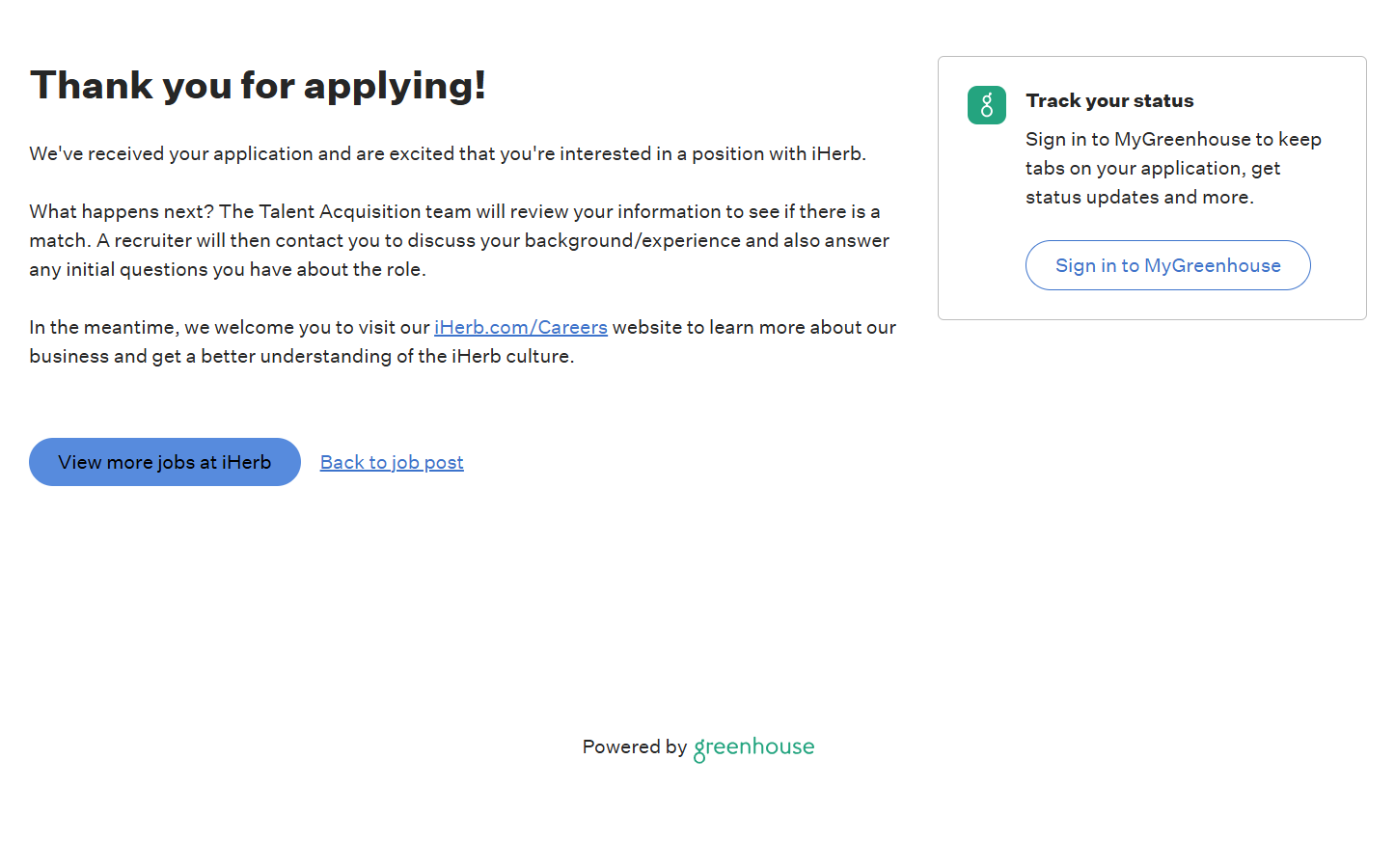The image size is (1395, 868).
Task: Click the A recruiter will then contact you text
Action: point(238,241)
